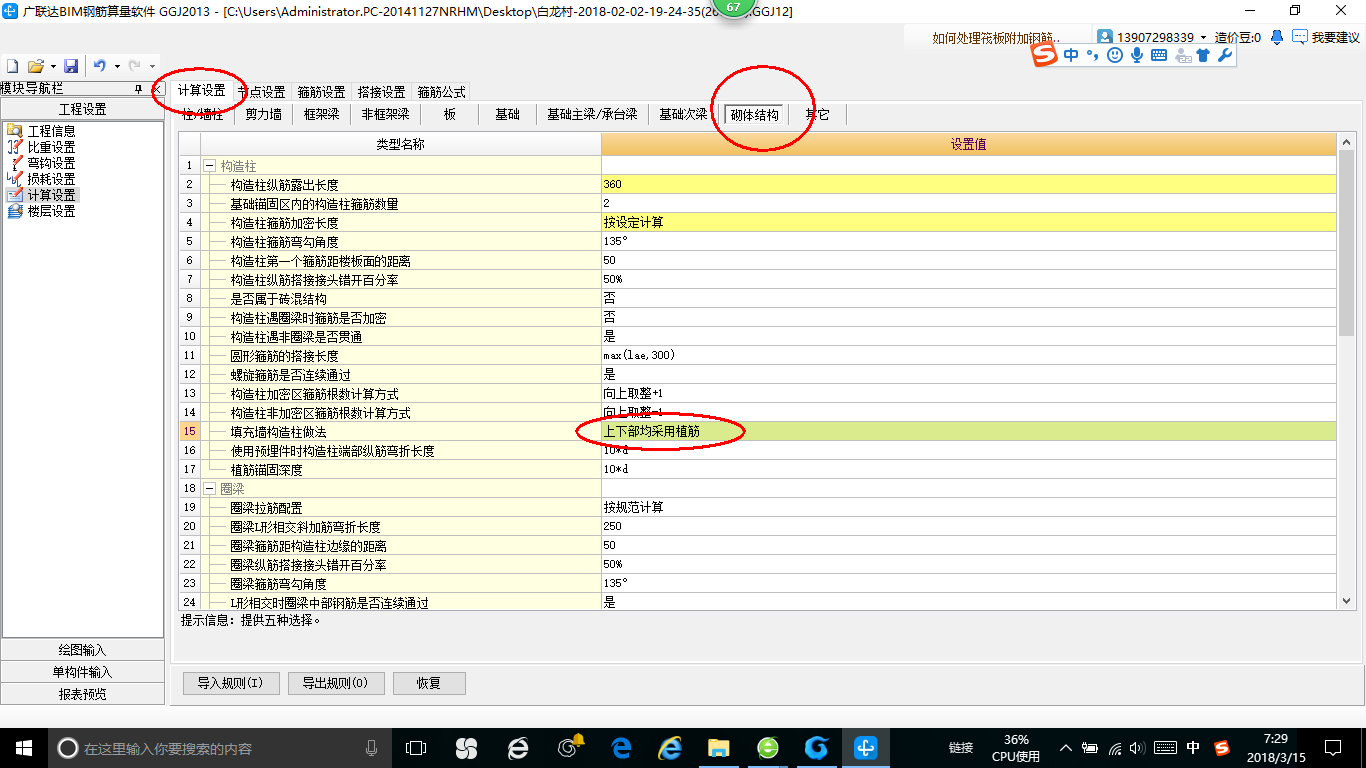Collapse the 构造柱 group
The image size is (1366, 768).
(209, 166)
